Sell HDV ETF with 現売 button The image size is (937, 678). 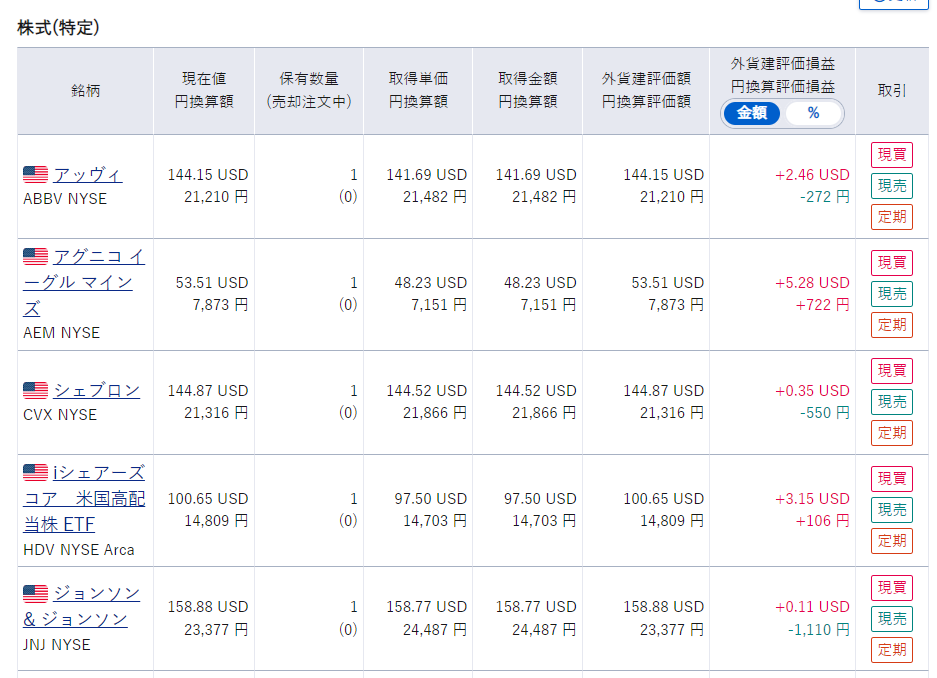[891, 510]
